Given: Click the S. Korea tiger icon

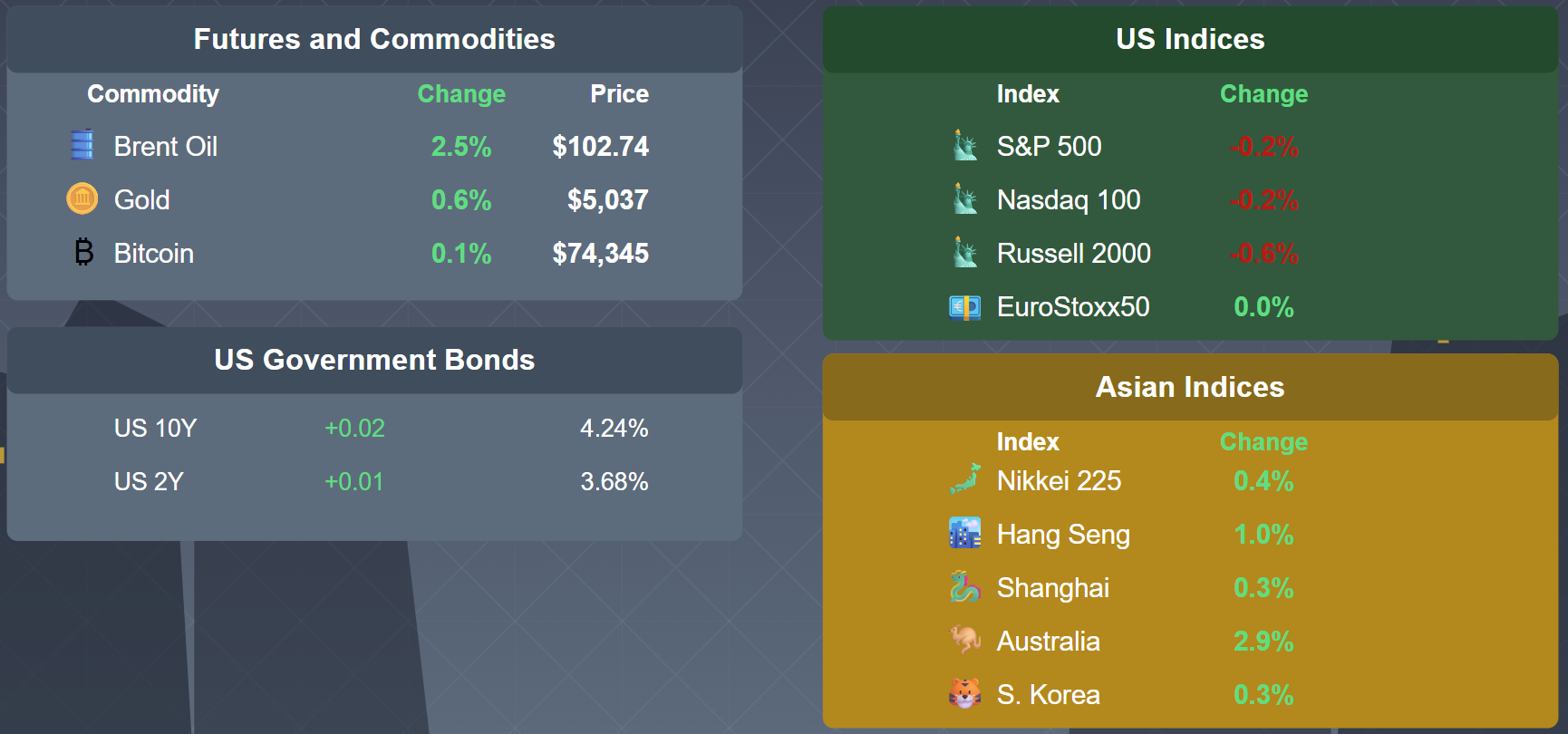Looking at the screenshot, I should click(965, 694).
